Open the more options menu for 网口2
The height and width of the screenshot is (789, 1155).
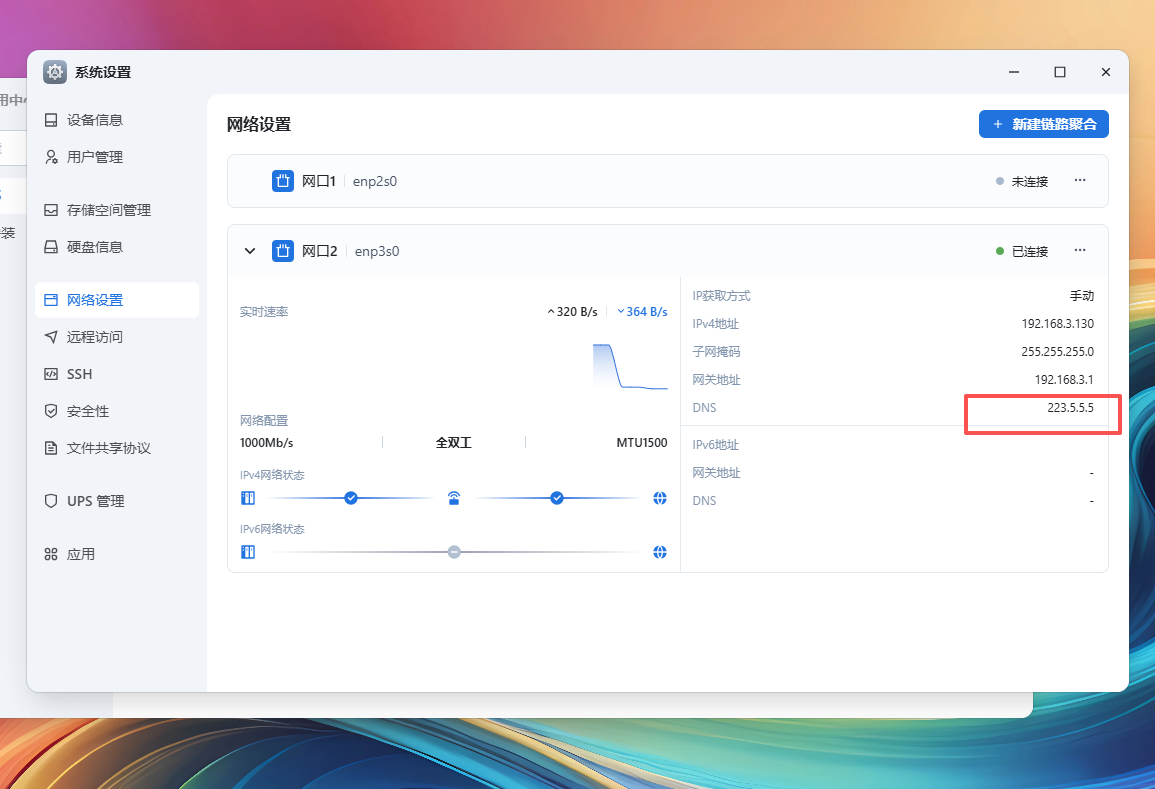coord(1080,250)
